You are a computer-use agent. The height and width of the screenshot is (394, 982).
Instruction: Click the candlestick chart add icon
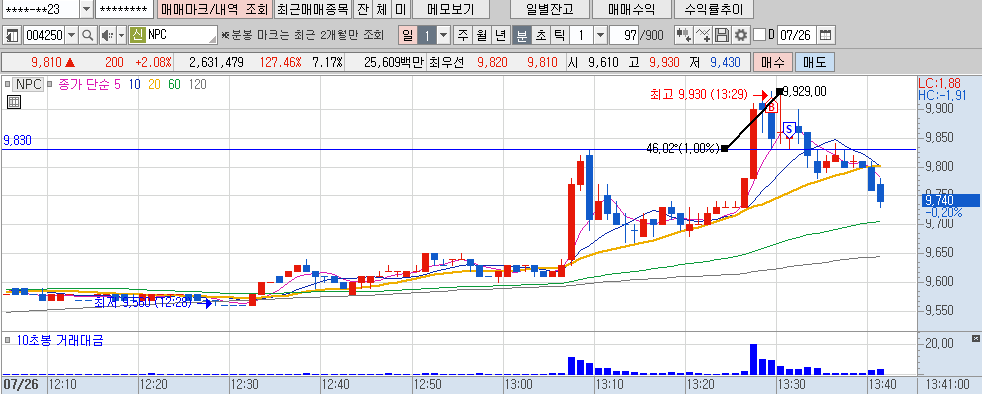pyautogui.click(x=684, y=35)
